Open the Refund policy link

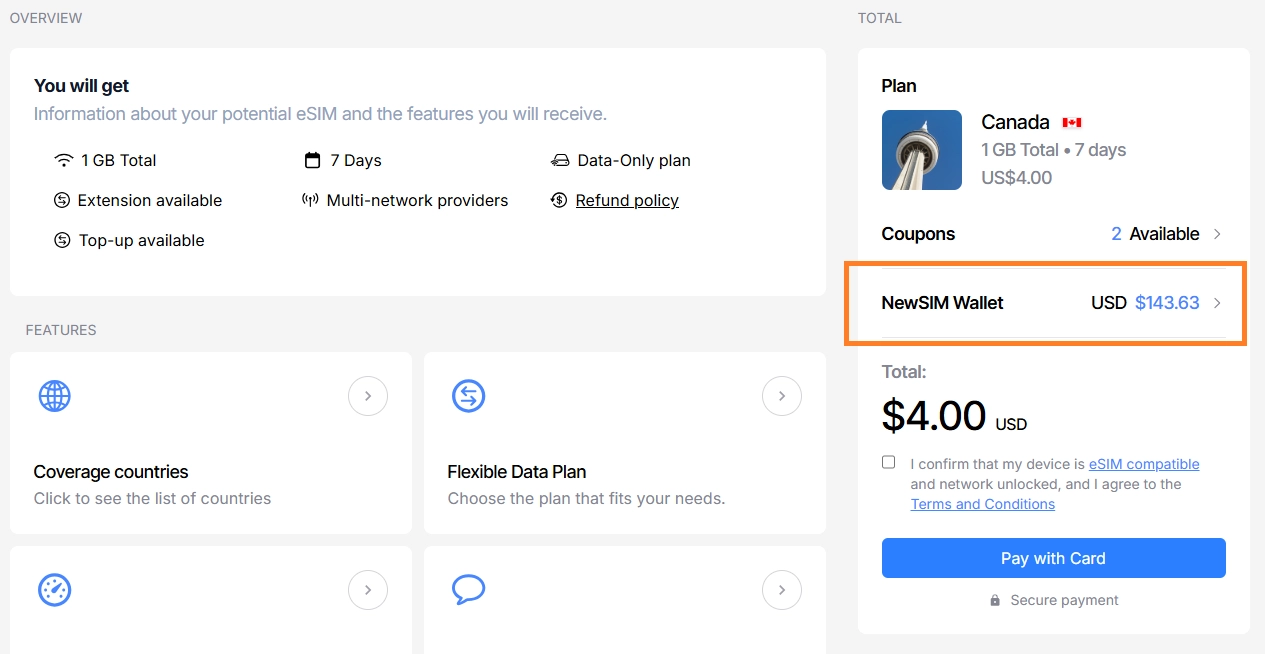627,200
